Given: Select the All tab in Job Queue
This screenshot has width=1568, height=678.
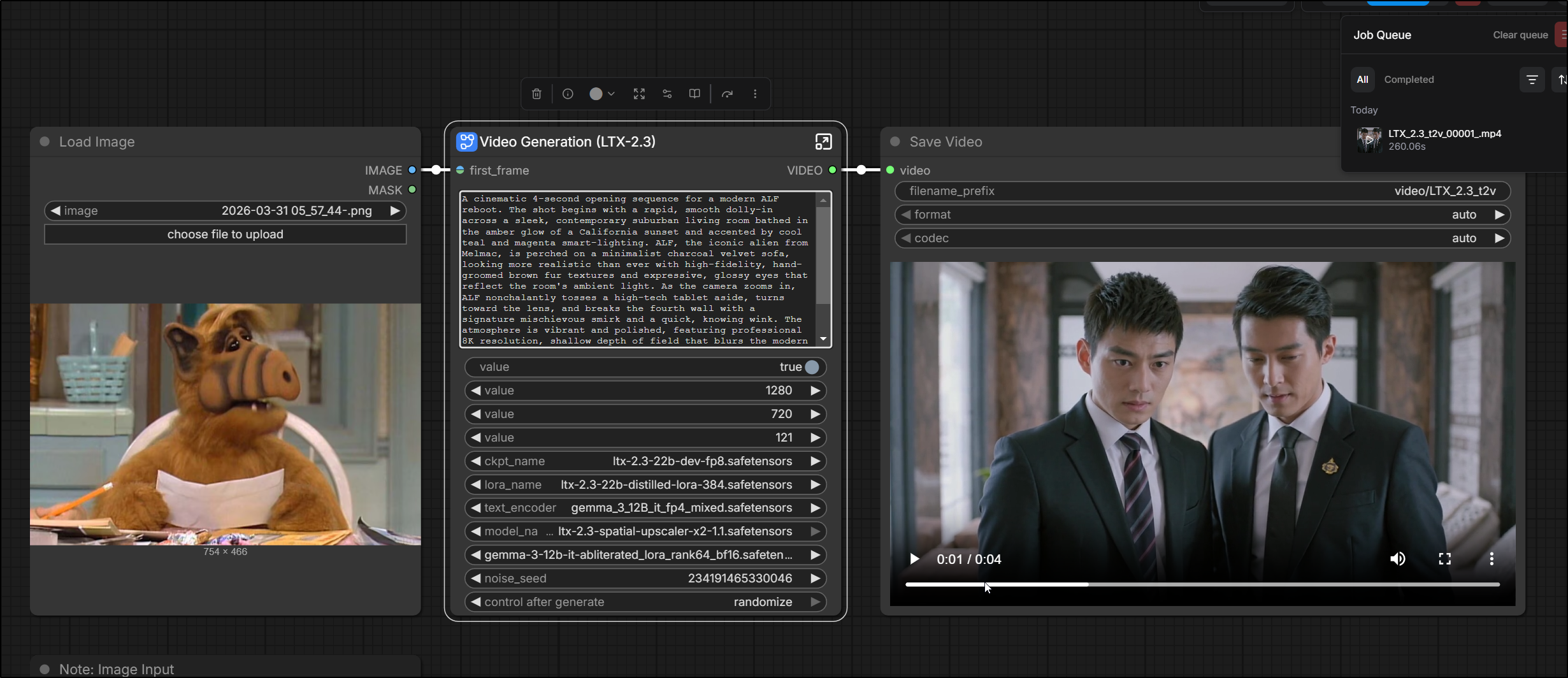Looking at the screenshot, I should coord(1362,80).
